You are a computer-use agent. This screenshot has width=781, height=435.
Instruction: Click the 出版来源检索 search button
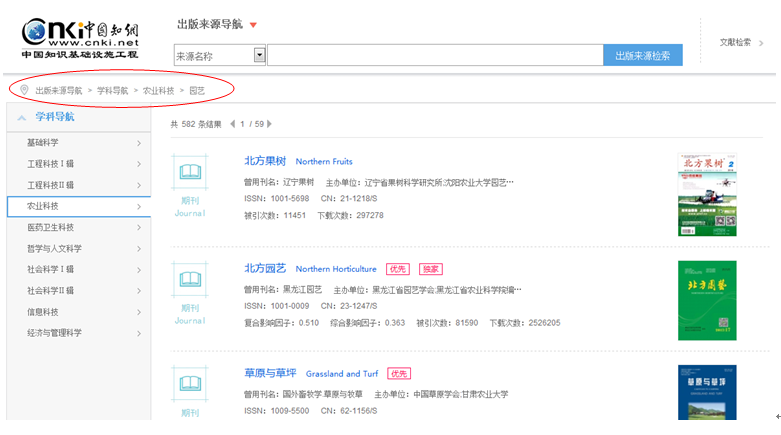point(643,56)
